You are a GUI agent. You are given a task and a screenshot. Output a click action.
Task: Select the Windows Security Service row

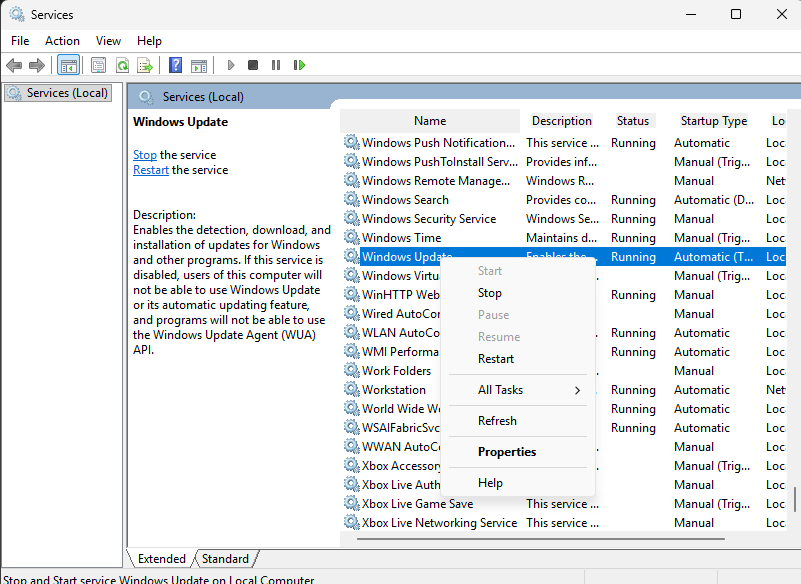pos(564,218)
